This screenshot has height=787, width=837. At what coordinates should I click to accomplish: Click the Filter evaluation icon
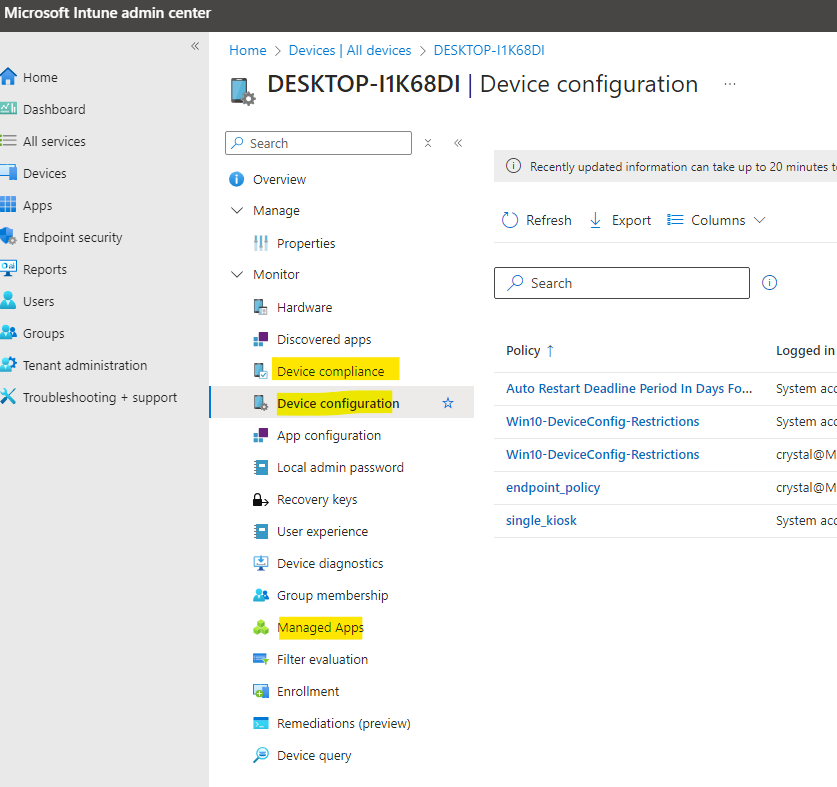(260, 659)
